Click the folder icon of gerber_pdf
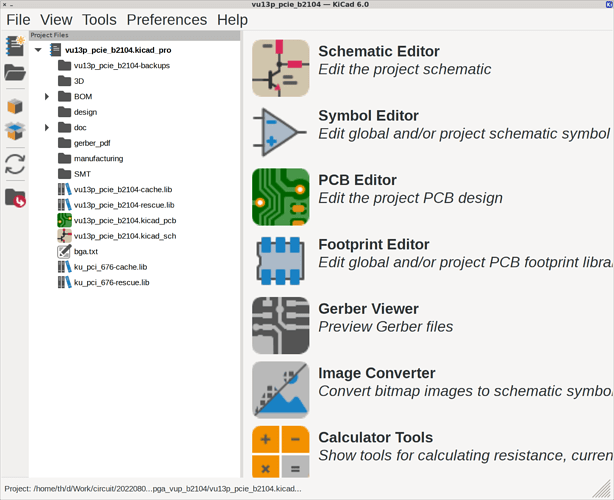The height and width of the screenshot is (500, 614). pyautogui.click(x=65, y=143)
